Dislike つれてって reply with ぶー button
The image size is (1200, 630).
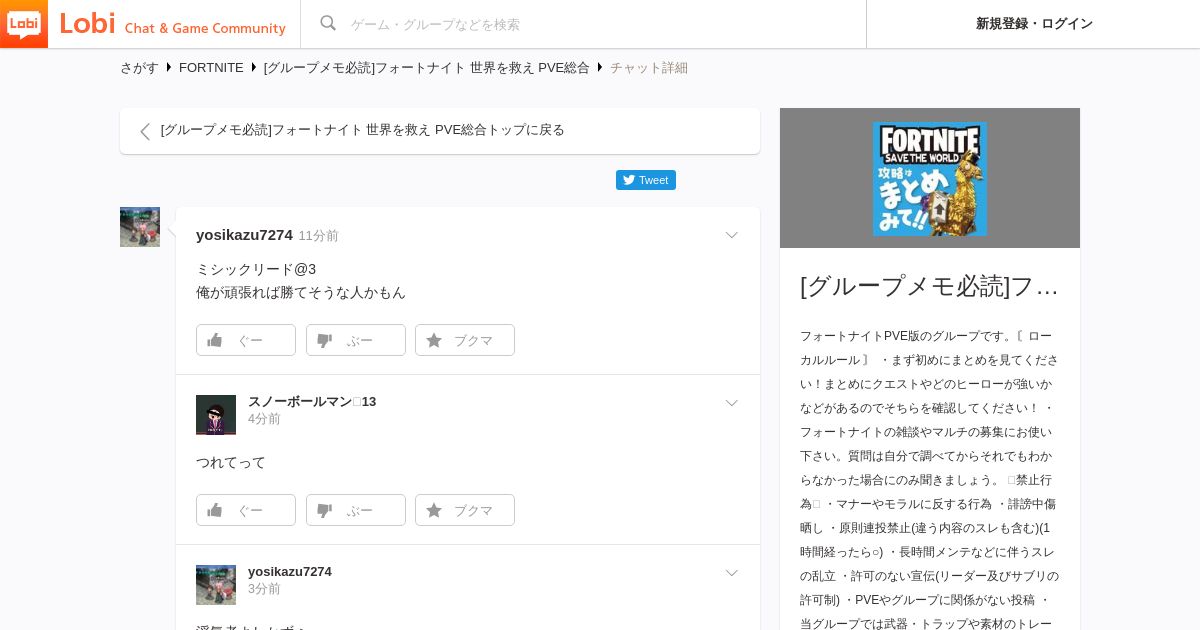tap(356, 510)
